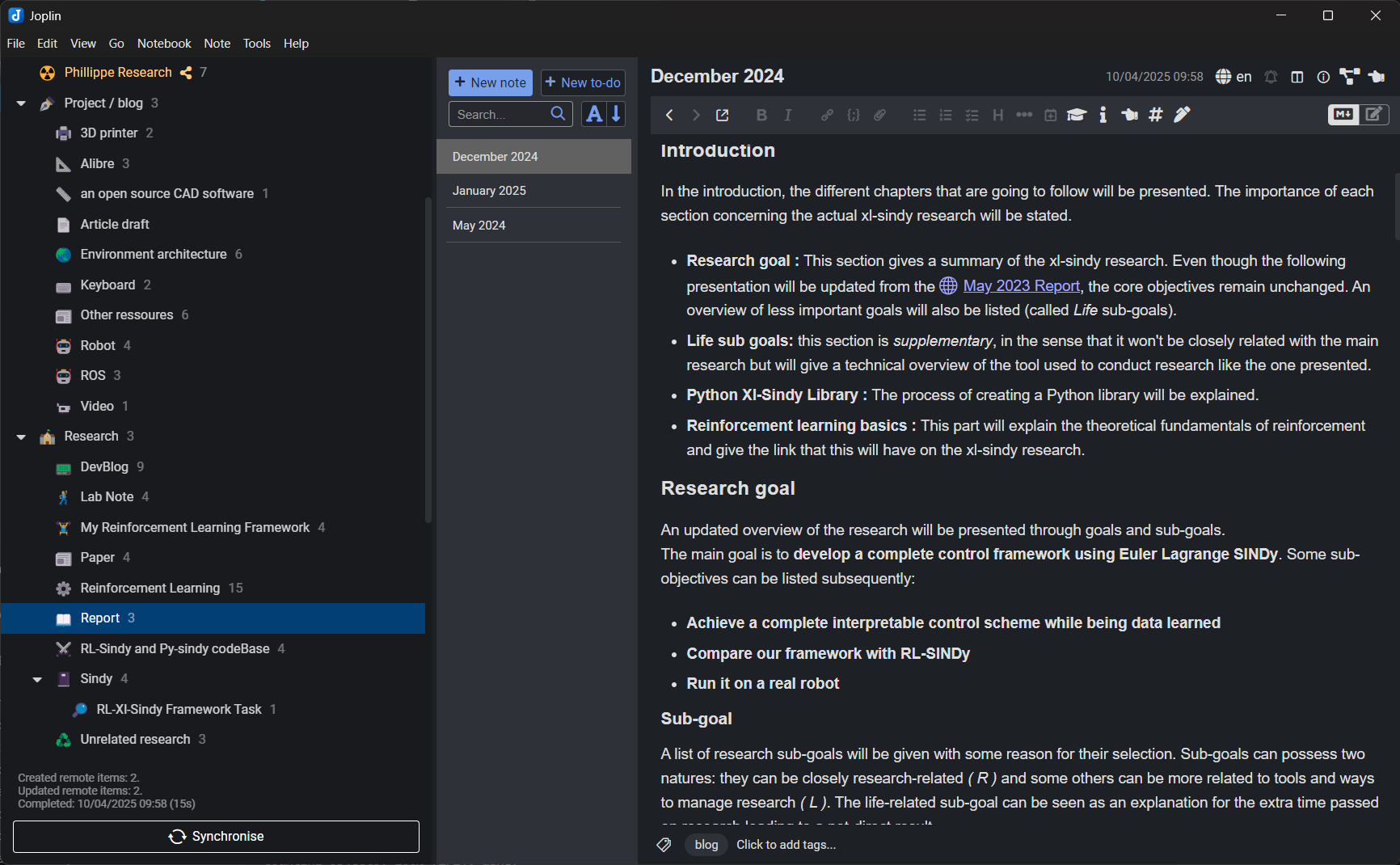Screen dimensions: 1400x865
Task: Create a new note
Action: 491,82
